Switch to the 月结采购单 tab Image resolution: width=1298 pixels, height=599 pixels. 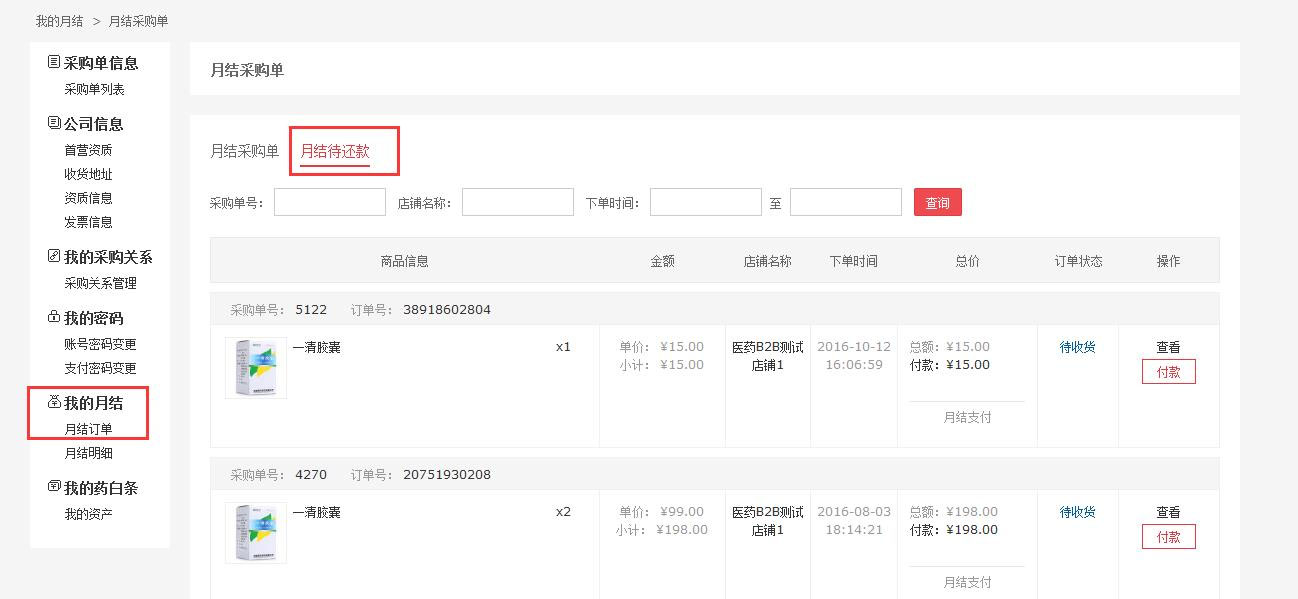tap(244, 151)
